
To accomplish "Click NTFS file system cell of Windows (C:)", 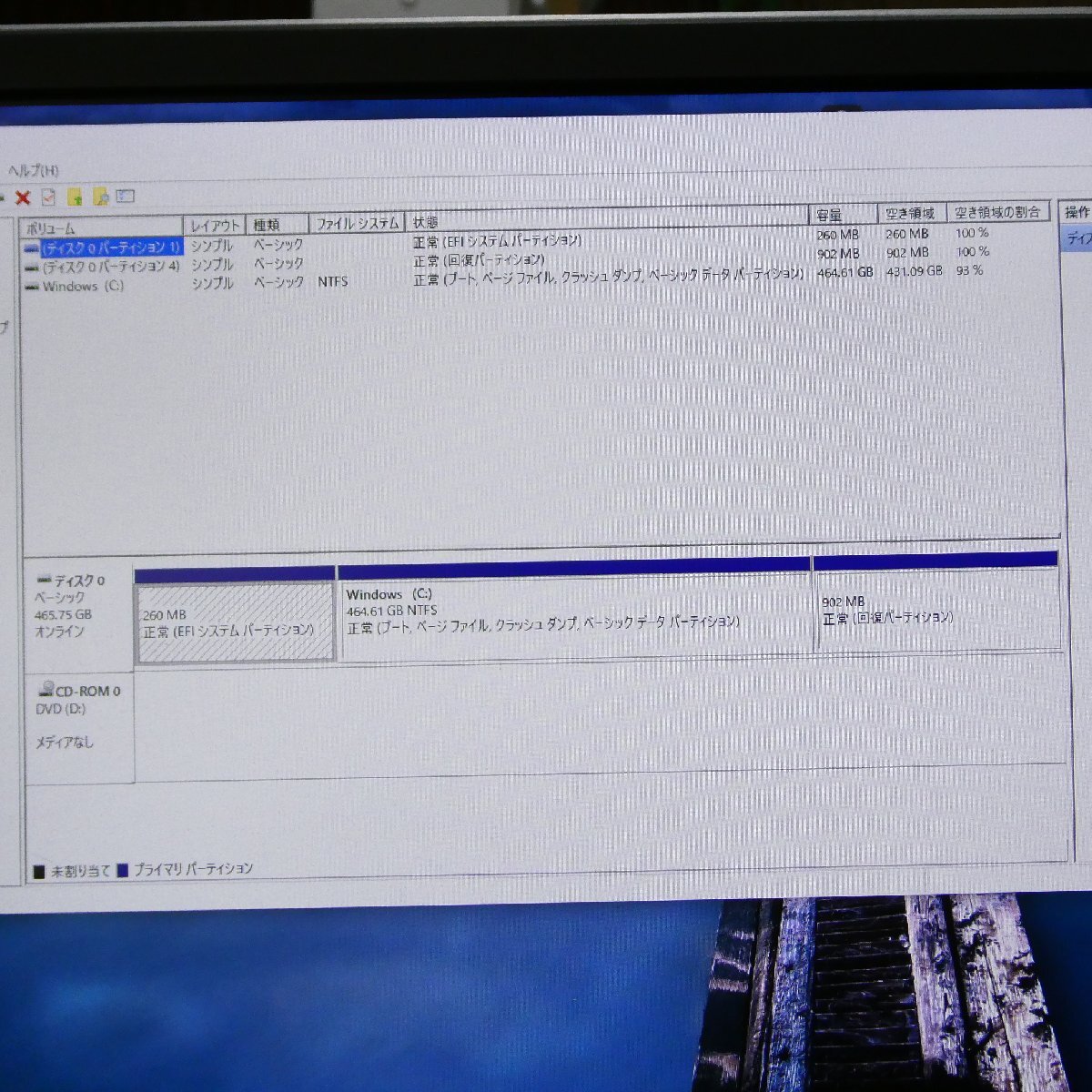I will coord(333,282).
